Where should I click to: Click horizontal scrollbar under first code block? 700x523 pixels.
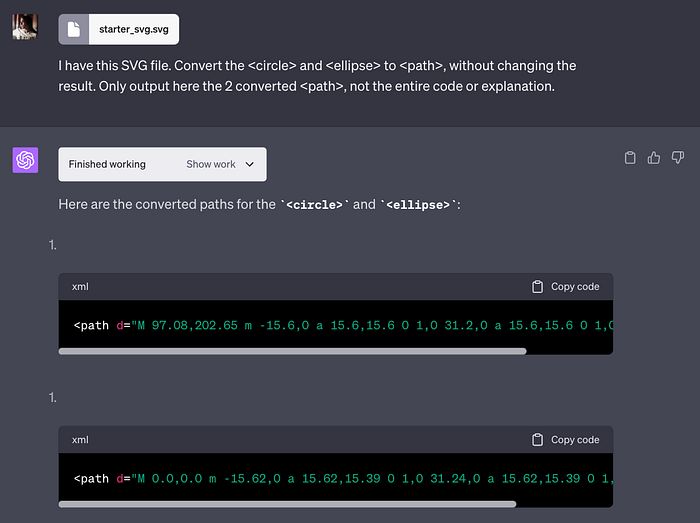[x=292, y=351]
